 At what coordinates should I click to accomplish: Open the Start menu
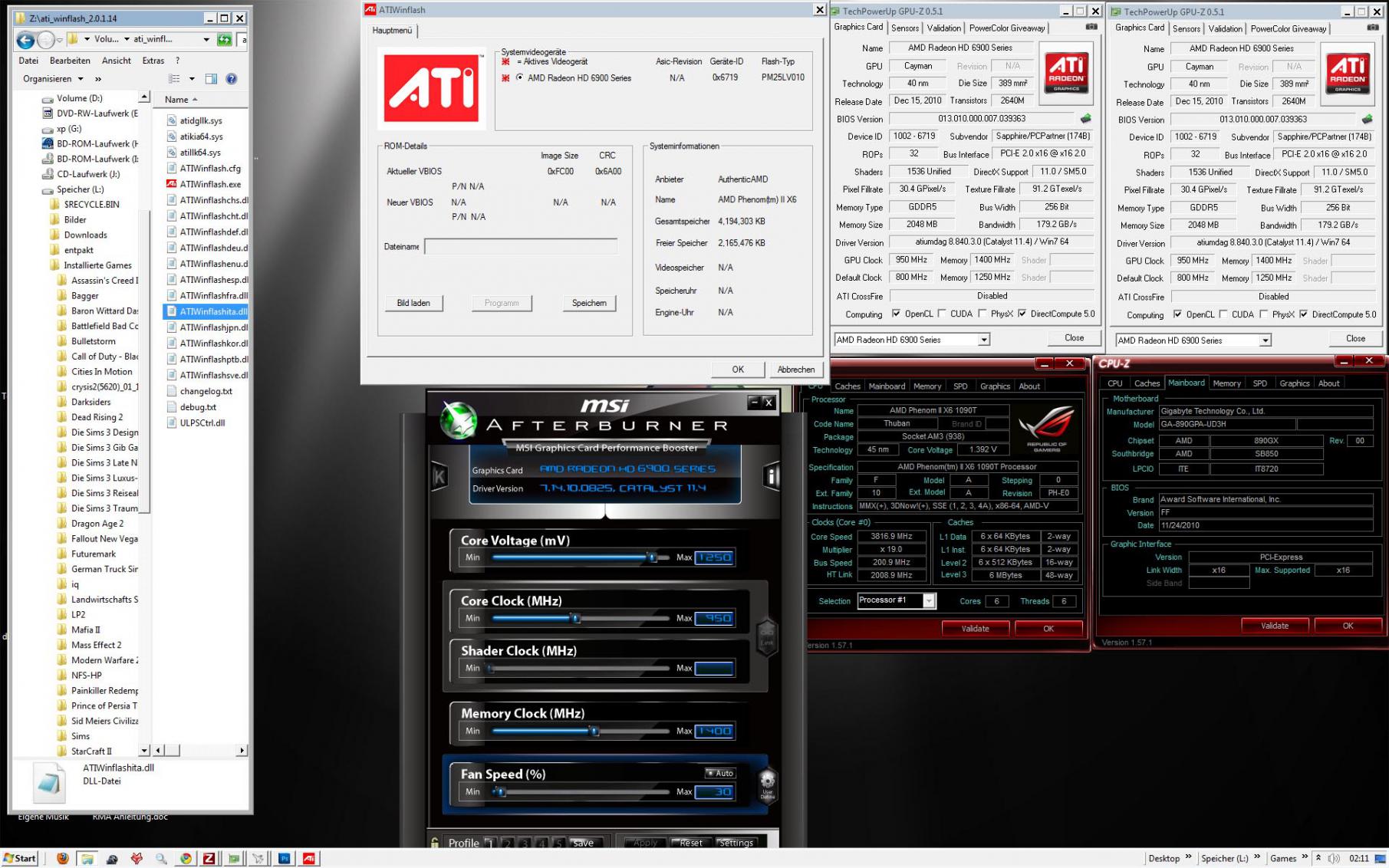point(19,858)
